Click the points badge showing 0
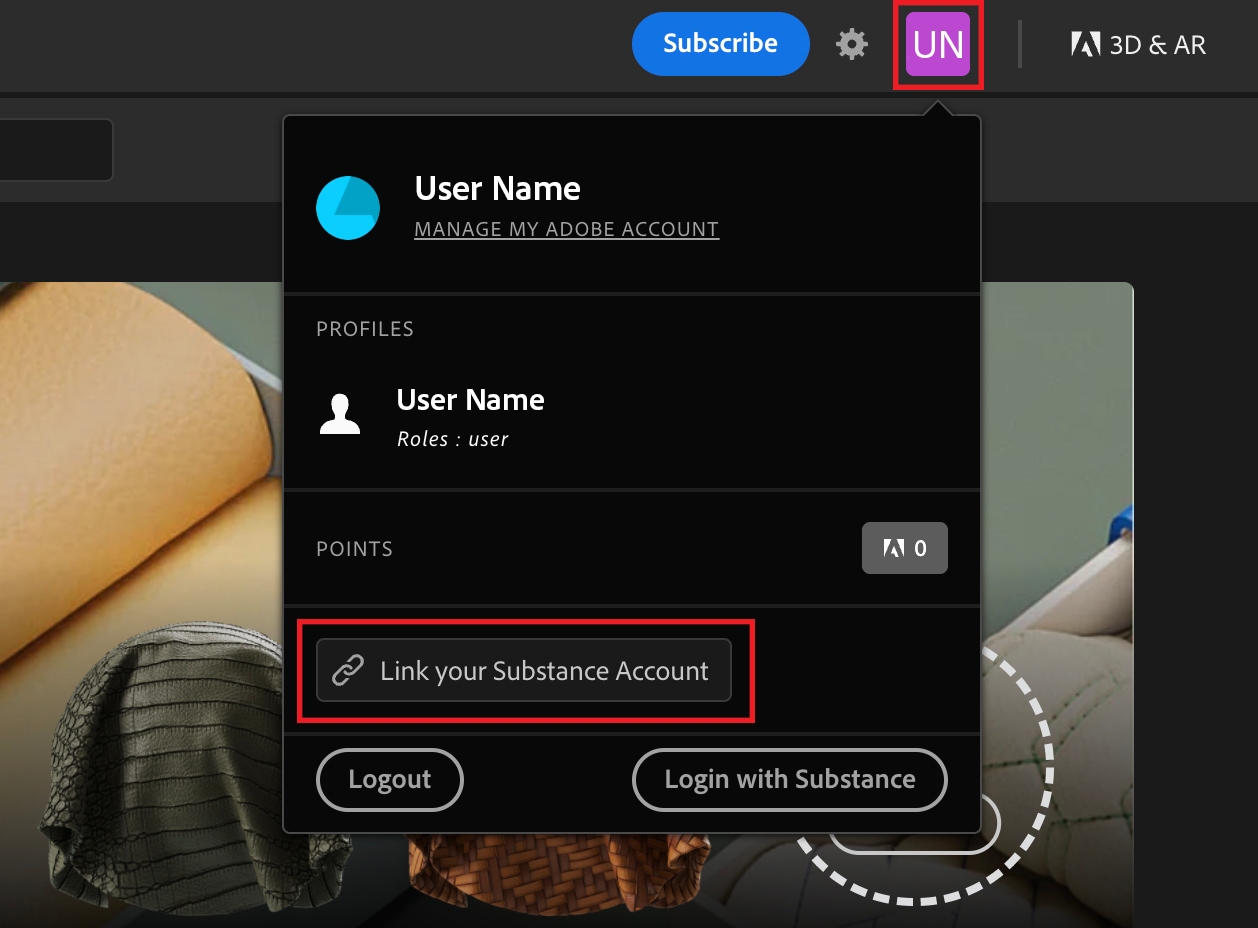 [905, 548]
